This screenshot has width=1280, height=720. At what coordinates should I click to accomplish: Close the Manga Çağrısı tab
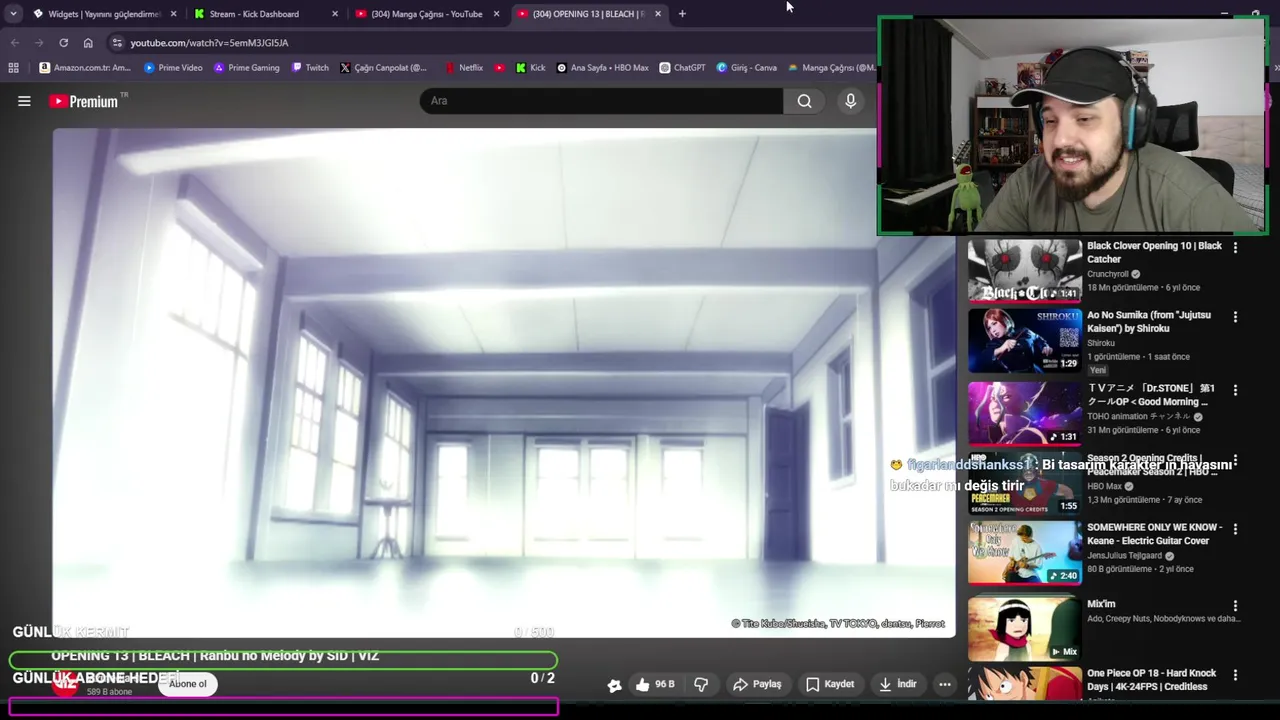click(x=496, y=14)
